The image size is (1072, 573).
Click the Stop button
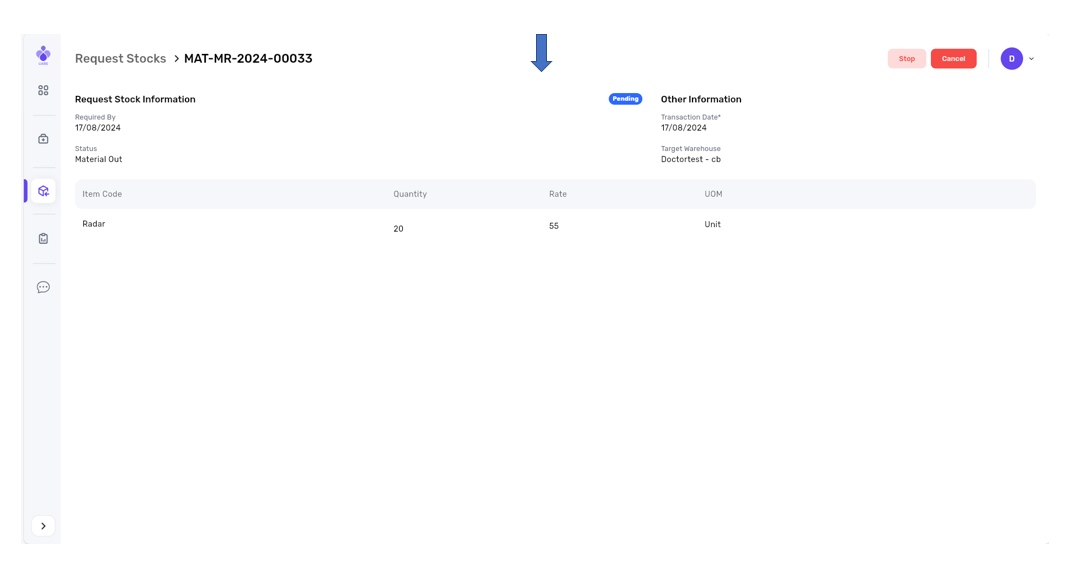click(x=906, y=59)
